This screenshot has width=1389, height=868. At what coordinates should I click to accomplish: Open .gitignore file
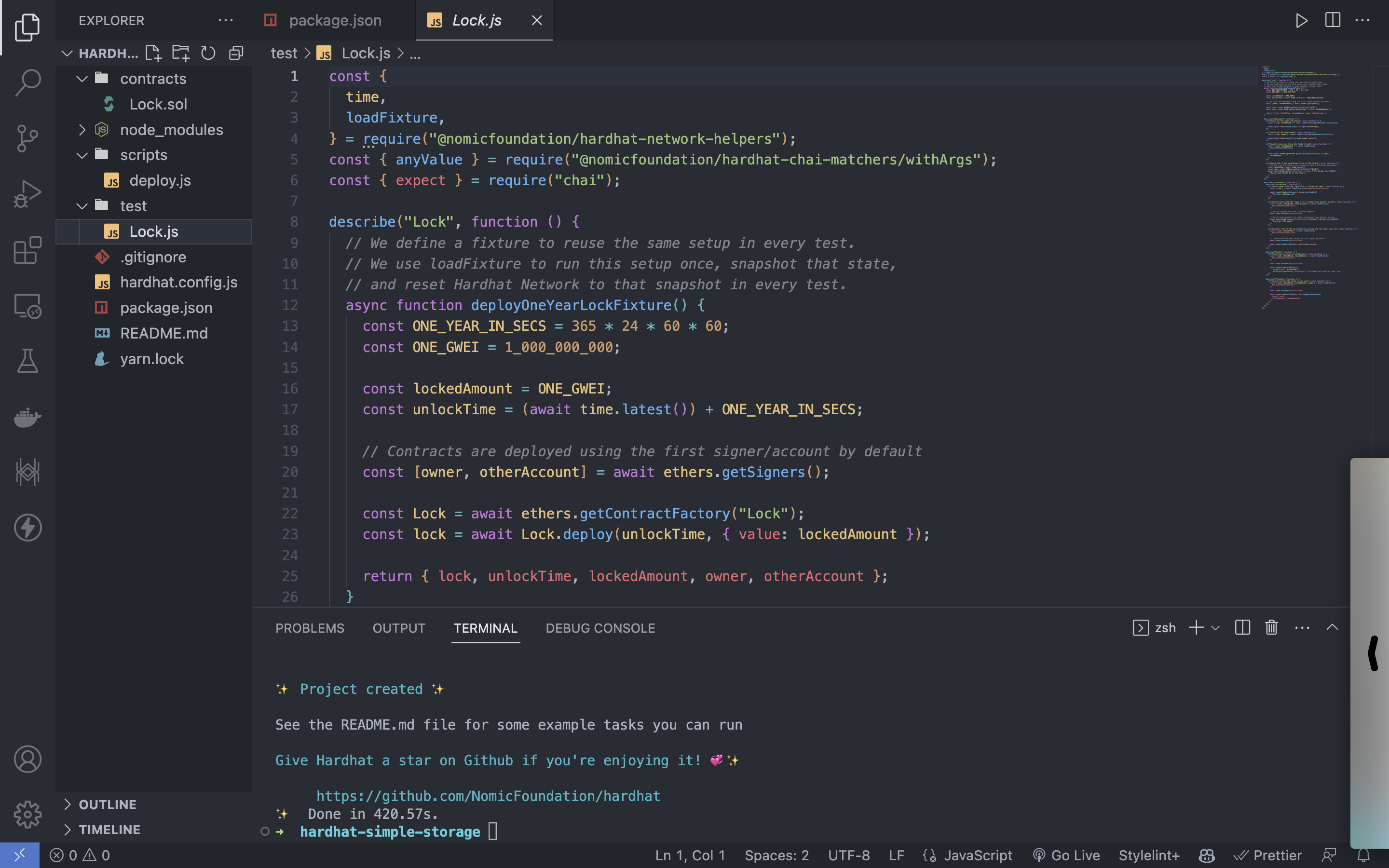pyautogui.click(x=154, y=257)
